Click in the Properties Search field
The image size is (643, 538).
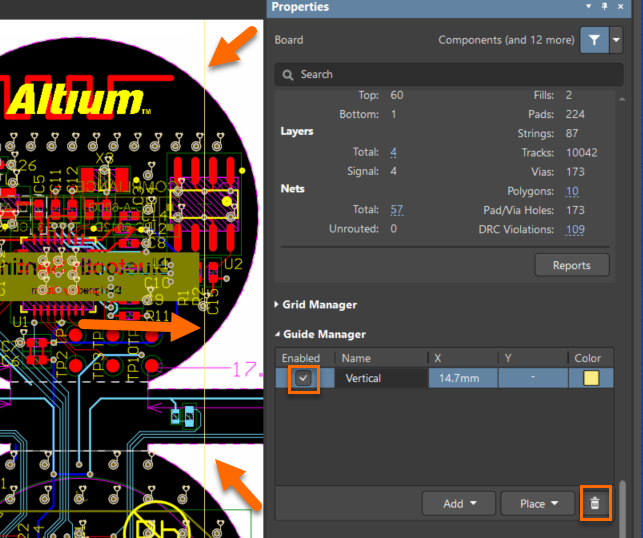pyautogui.click(x=450, y=75)
